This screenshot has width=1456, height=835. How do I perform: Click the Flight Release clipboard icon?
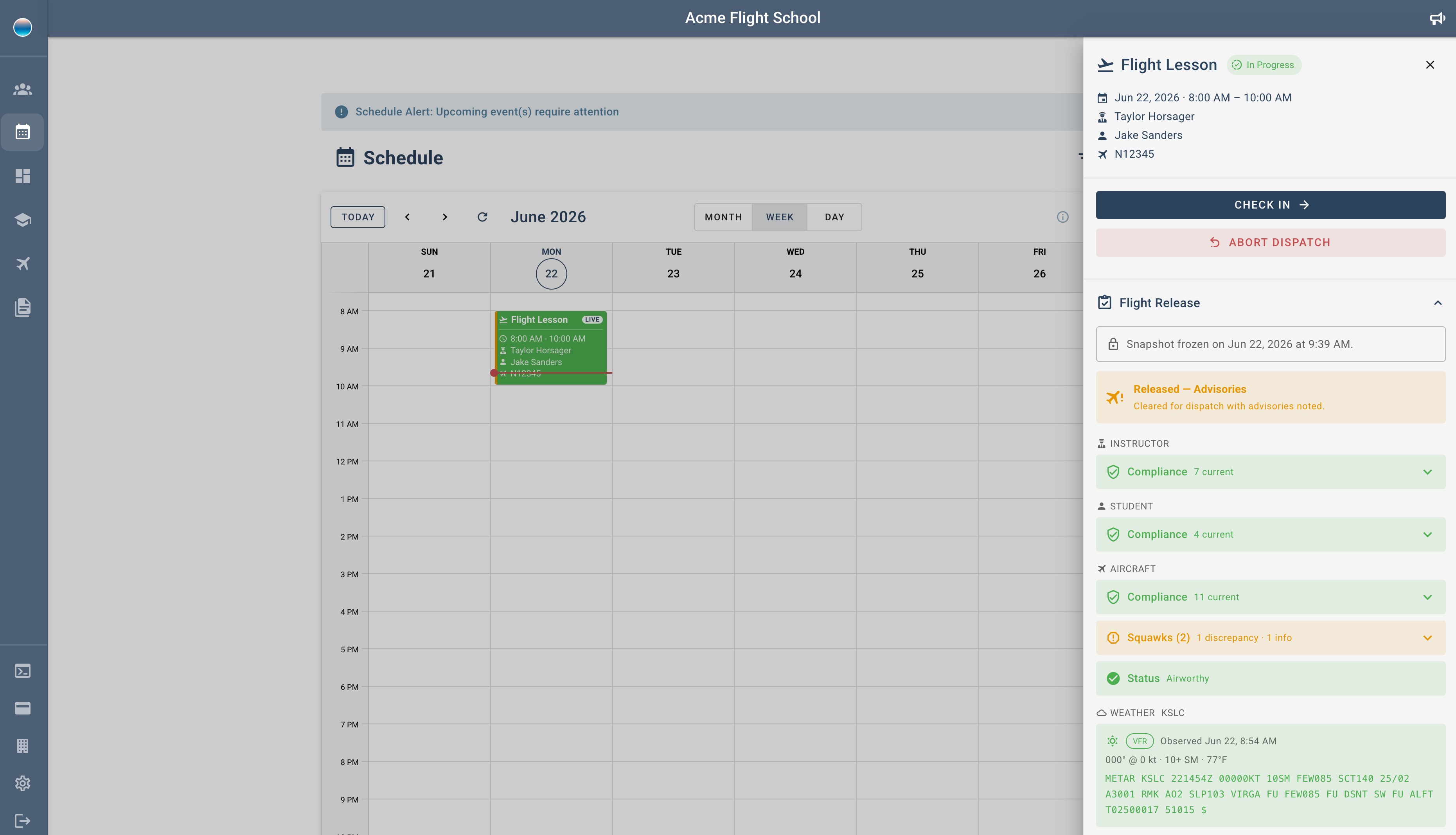pyautogui.click(x=1104, y=302)
